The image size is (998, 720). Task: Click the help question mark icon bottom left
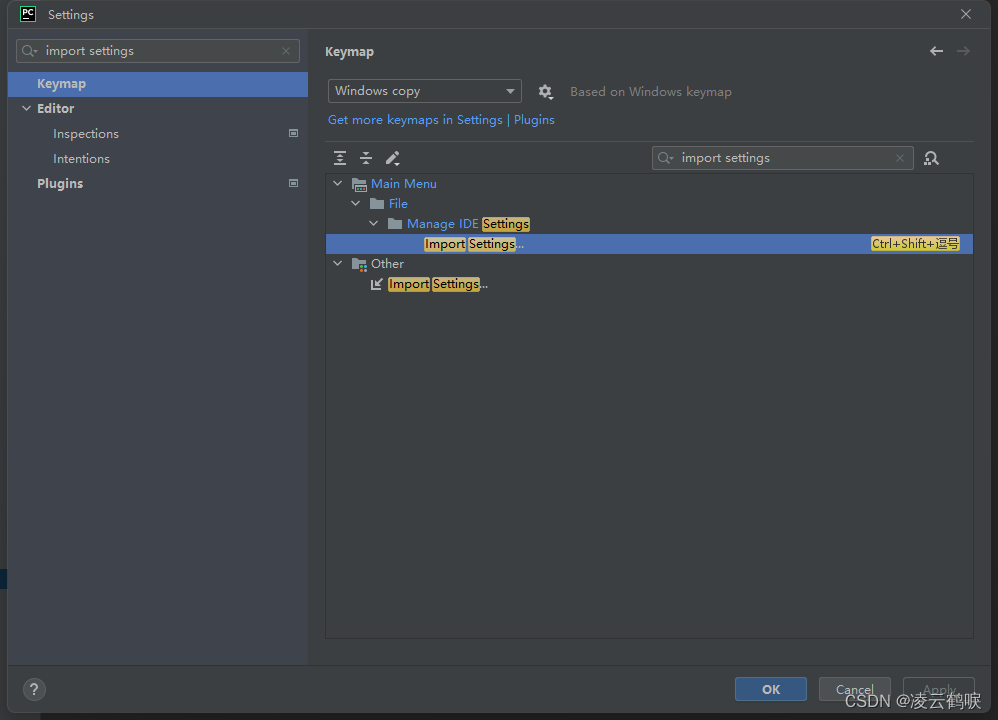tap(34, 689)
